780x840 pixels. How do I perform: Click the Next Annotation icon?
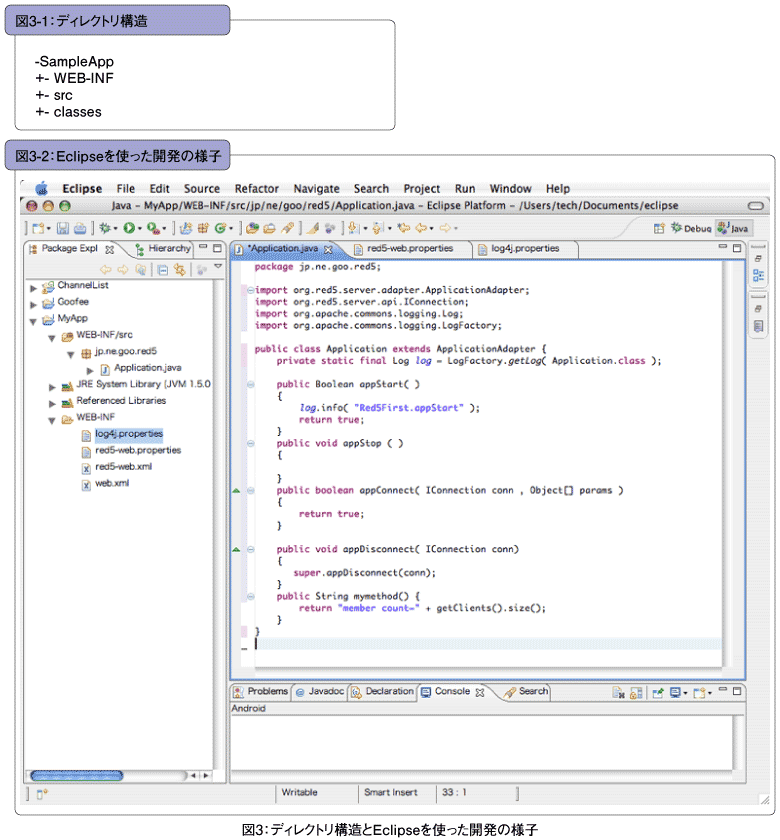click(353, 228)
